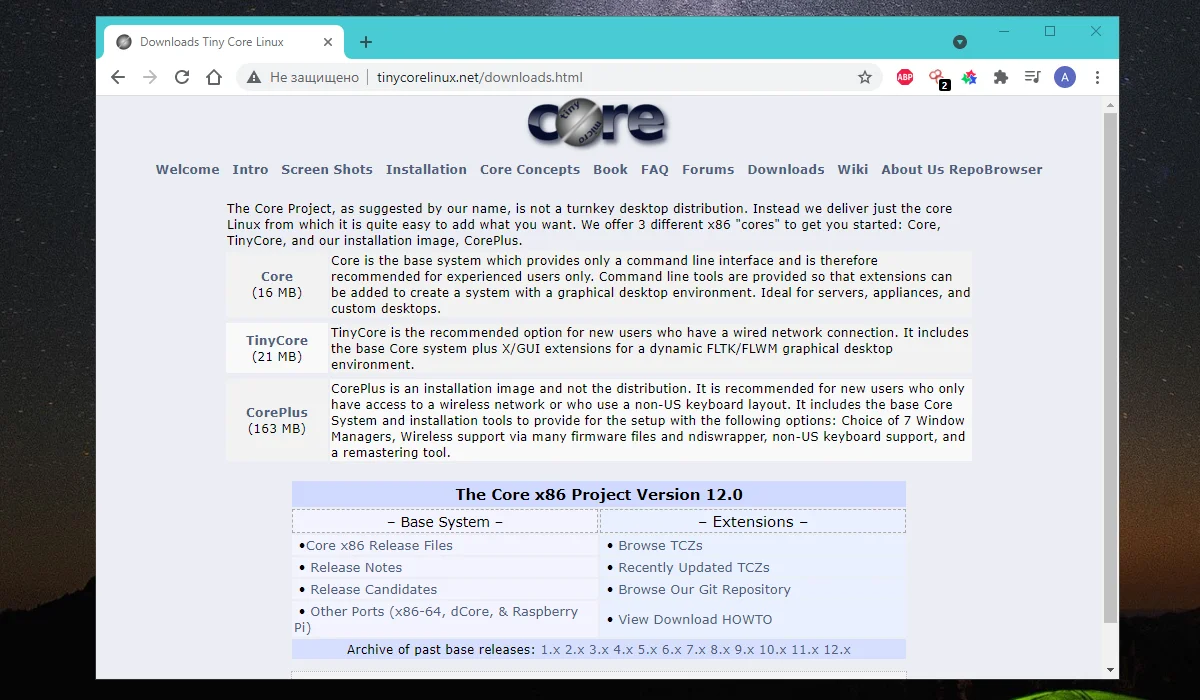The height and width of the screenshot is (700, 1200).
Task: Open Release Candidates
Action: pos(373,590)
